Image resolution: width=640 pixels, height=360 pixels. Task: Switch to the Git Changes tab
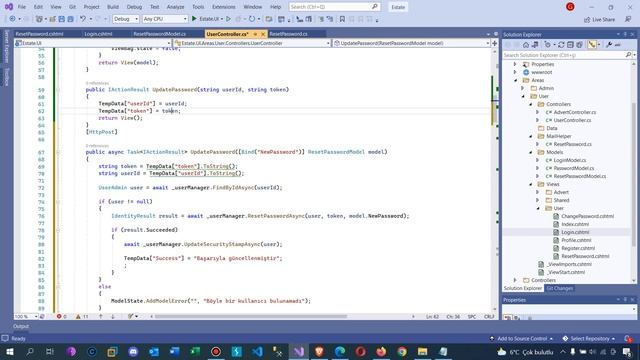tap(560, 289)
